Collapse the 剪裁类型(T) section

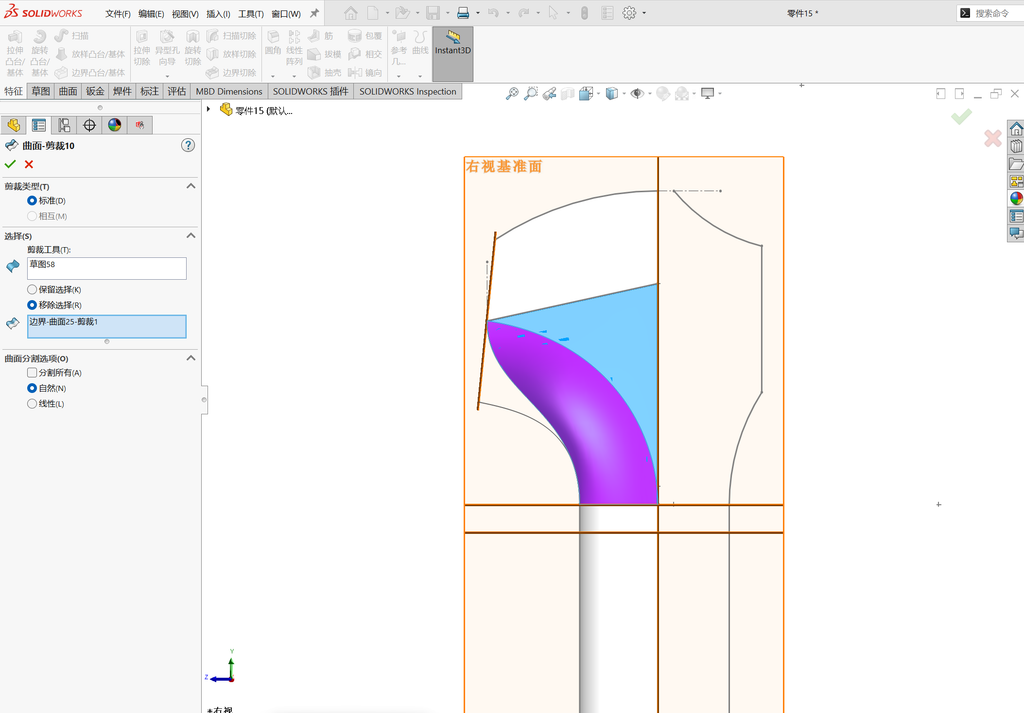[191, 186]
